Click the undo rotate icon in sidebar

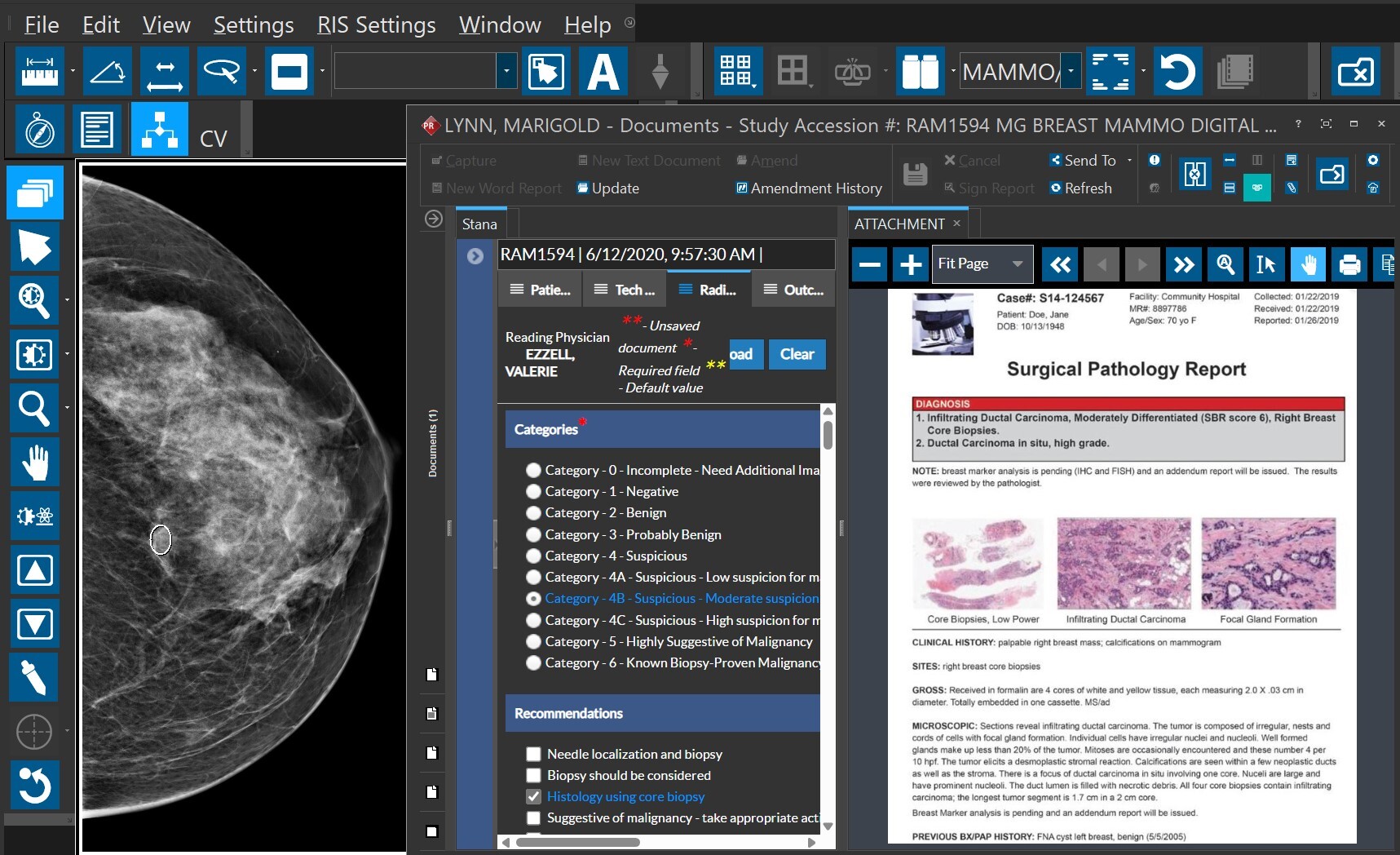(34, 785)
